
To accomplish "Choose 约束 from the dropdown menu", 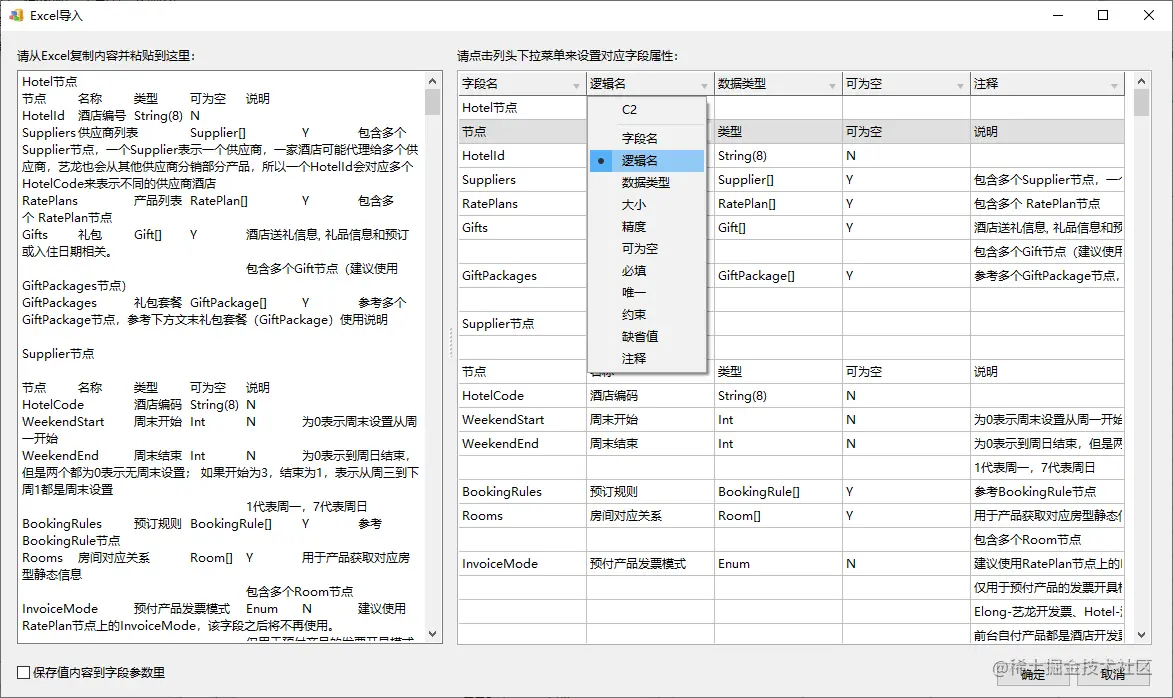I will pos(647,315).
